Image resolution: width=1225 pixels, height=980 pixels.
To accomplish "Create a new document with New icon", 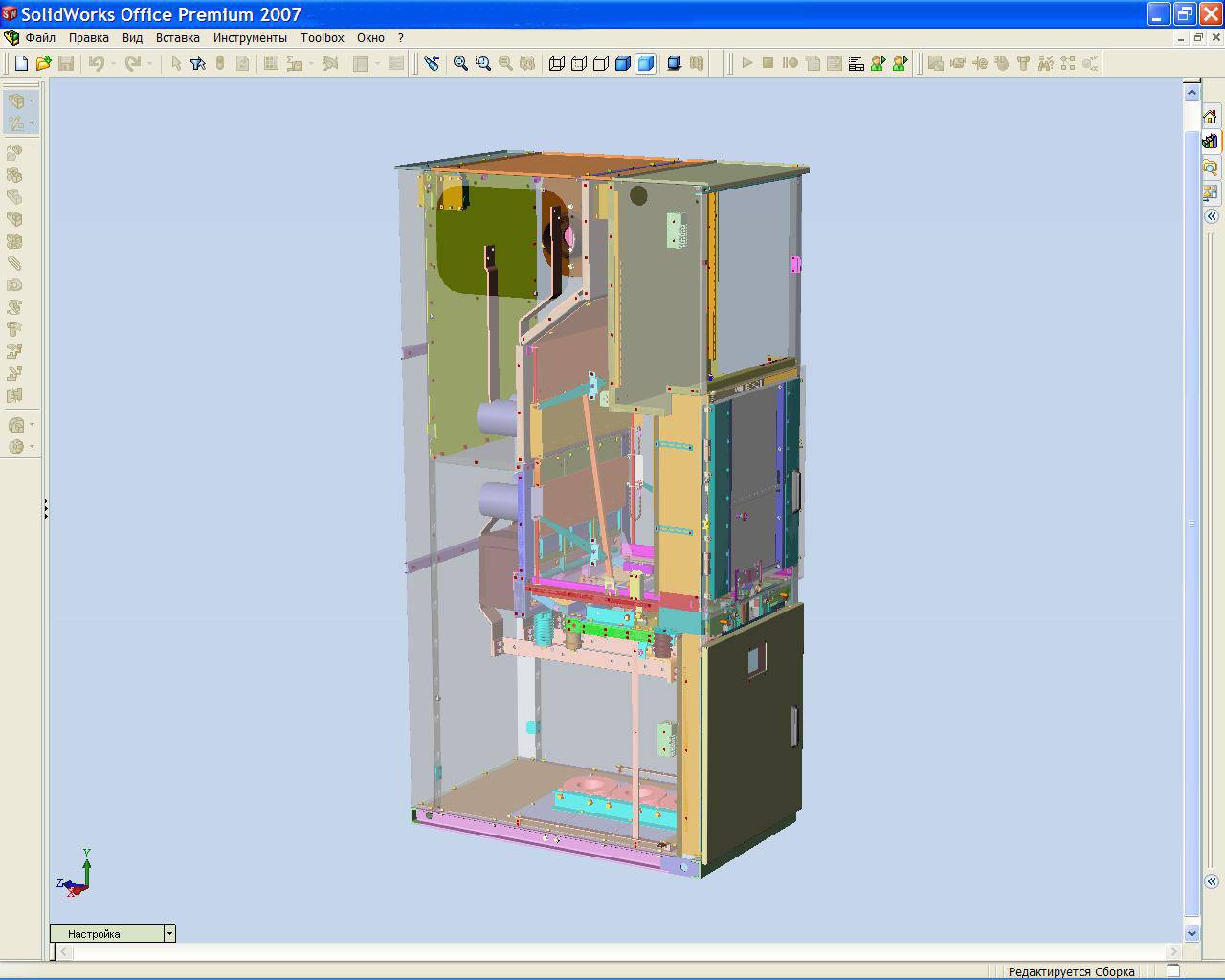I will coord(21,63).
